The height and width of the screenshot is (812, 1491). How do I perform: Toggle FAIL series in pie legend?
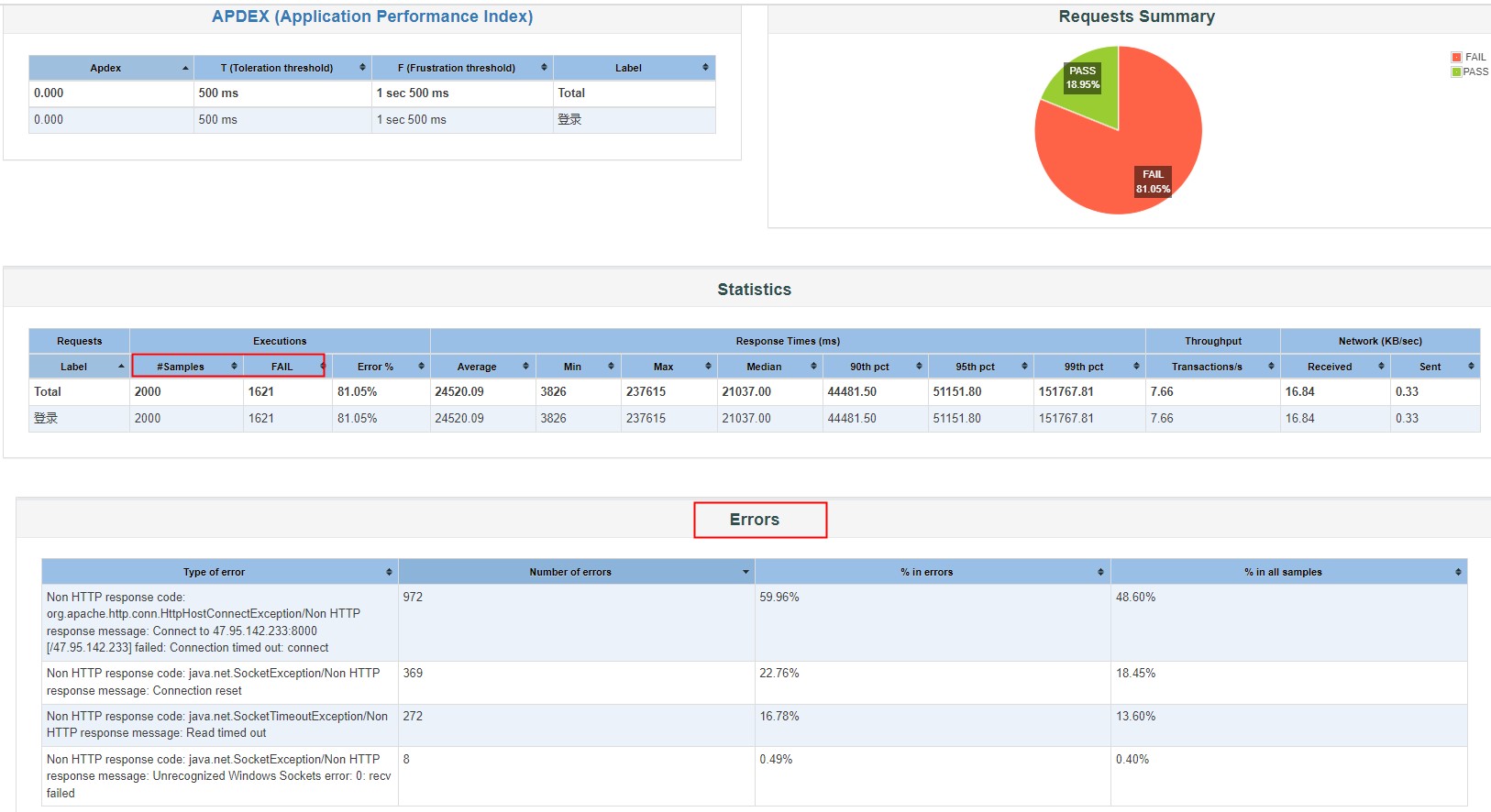point(1468,57)
